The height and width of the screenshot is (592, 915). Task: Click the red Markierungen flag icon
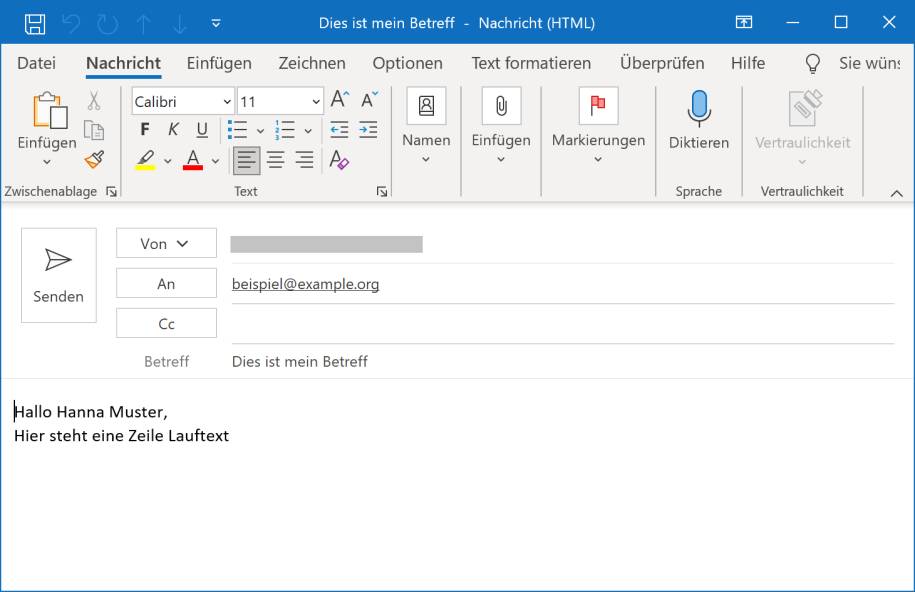tap(597, 106)
